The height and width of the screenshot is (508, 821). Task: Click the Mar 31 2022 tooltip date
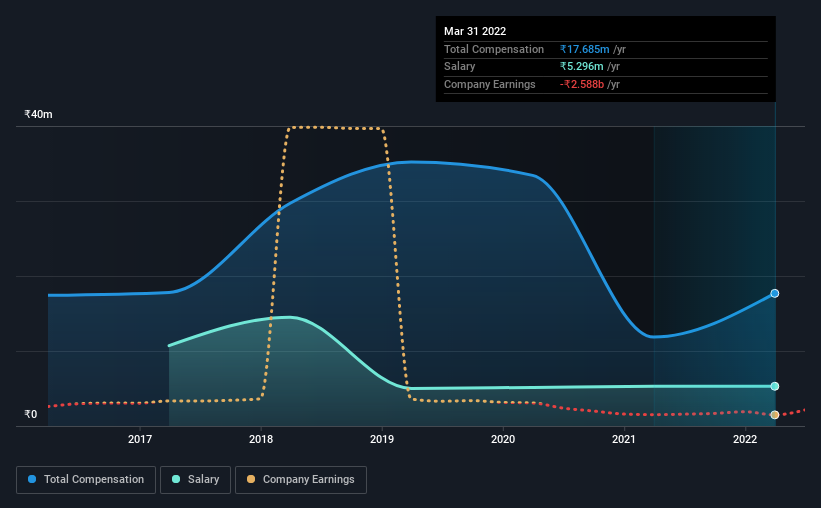[x=475, y=31]
